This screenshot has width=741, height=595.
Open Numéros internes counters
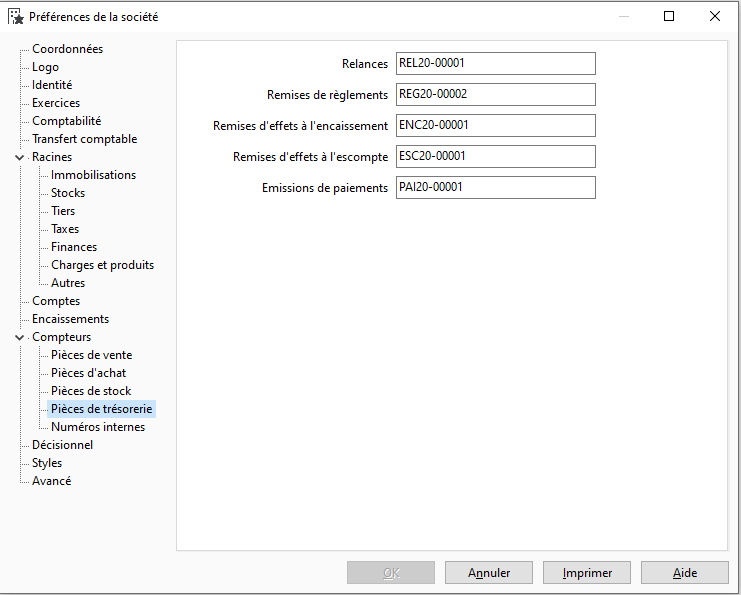98,427
